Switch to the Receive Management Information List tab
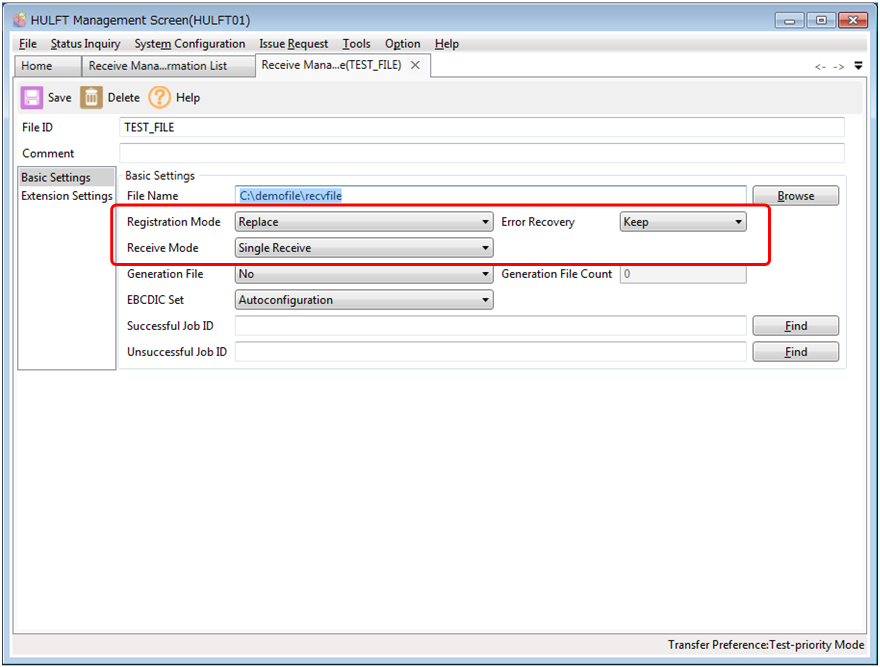880x667 pixels. 158,66
